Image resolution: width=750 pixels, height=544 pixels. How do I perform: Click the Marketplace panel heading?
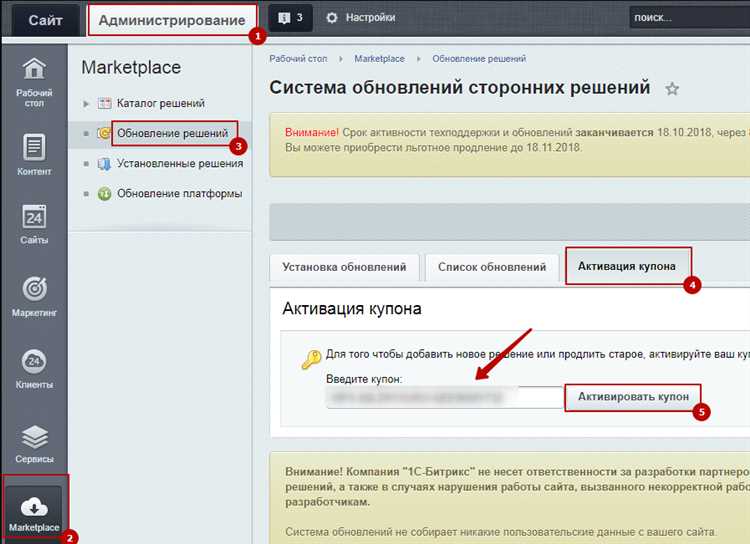(131, 67)
